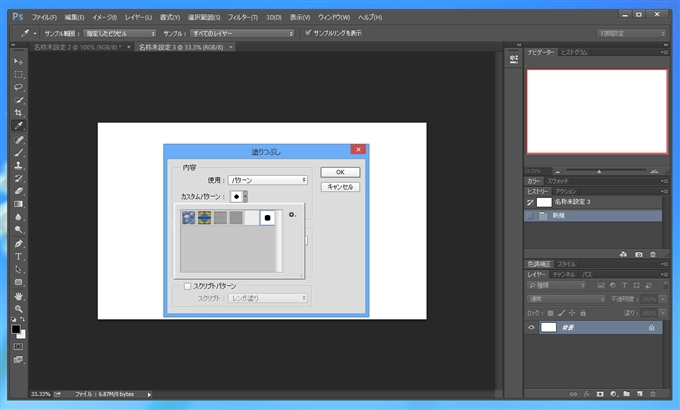Click キャンセル button in fill dialog
This screenshot has width=680, height=410.
click(340, 187)
